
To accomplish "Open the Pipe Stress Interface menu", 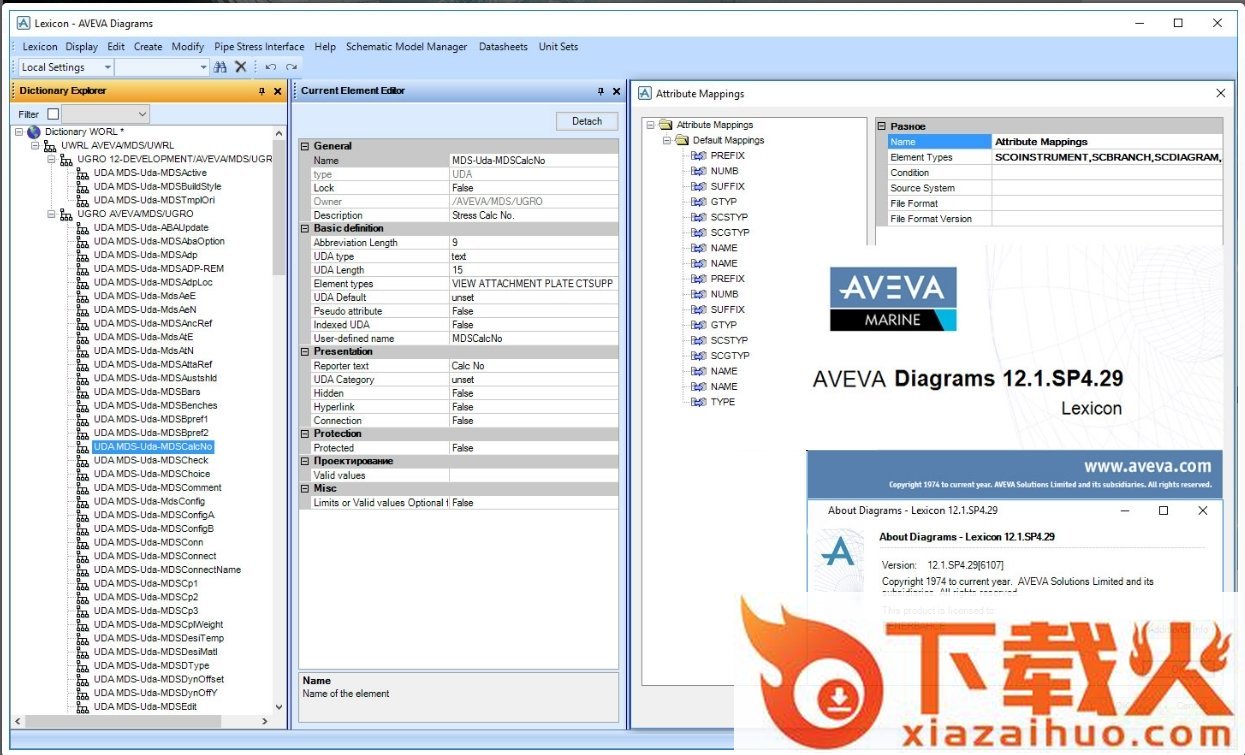I will tap(259, 46).
